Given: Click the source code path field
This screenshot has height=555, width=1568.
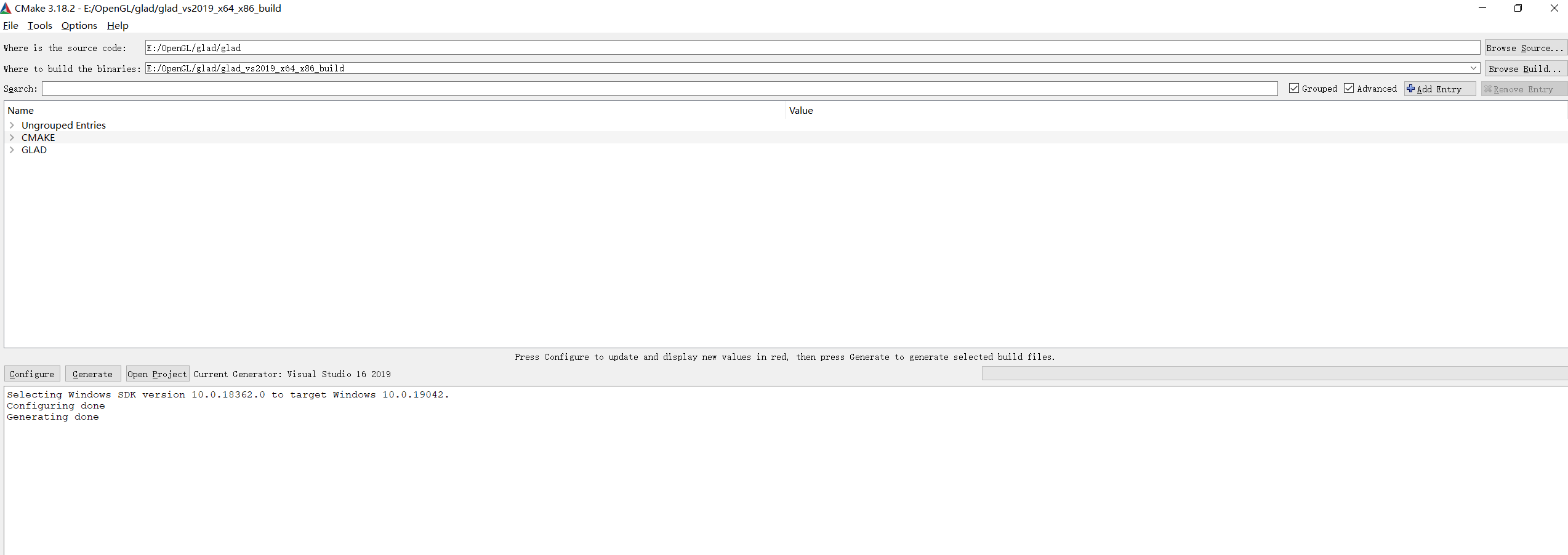Looking at the screenshot, I should [x=813, y=48].
